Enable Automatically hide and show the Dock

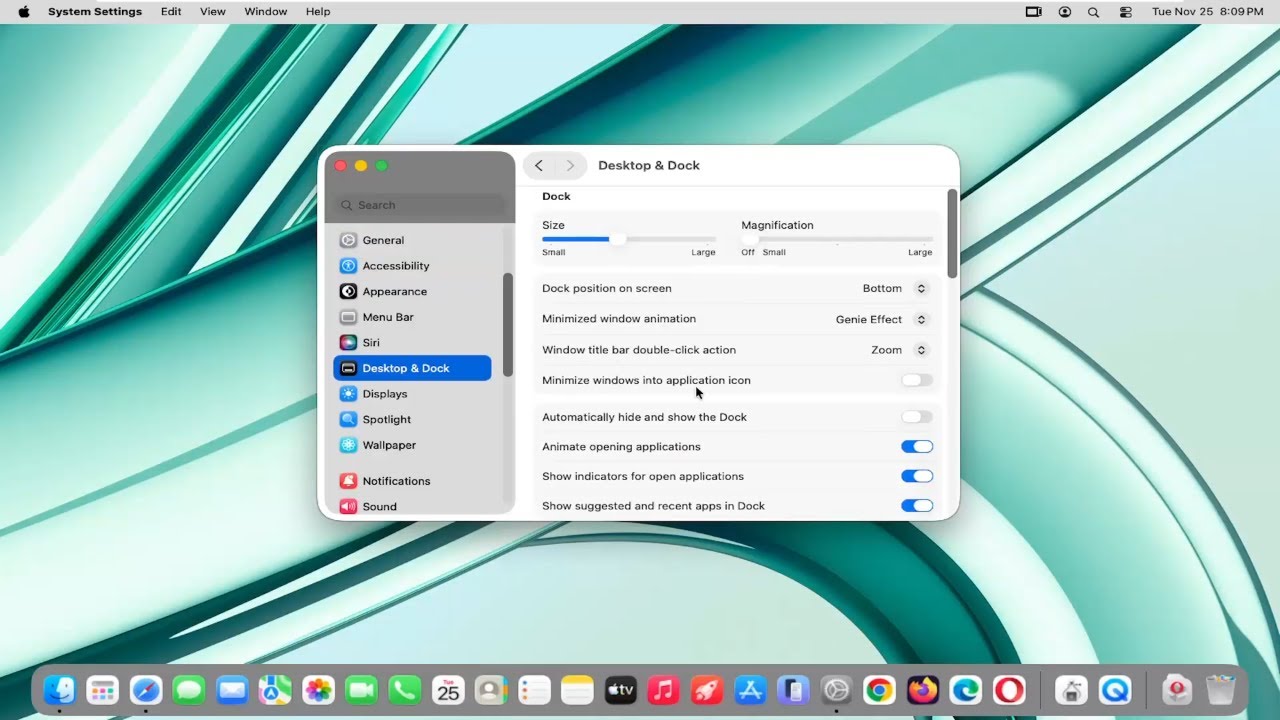point(917,417)
